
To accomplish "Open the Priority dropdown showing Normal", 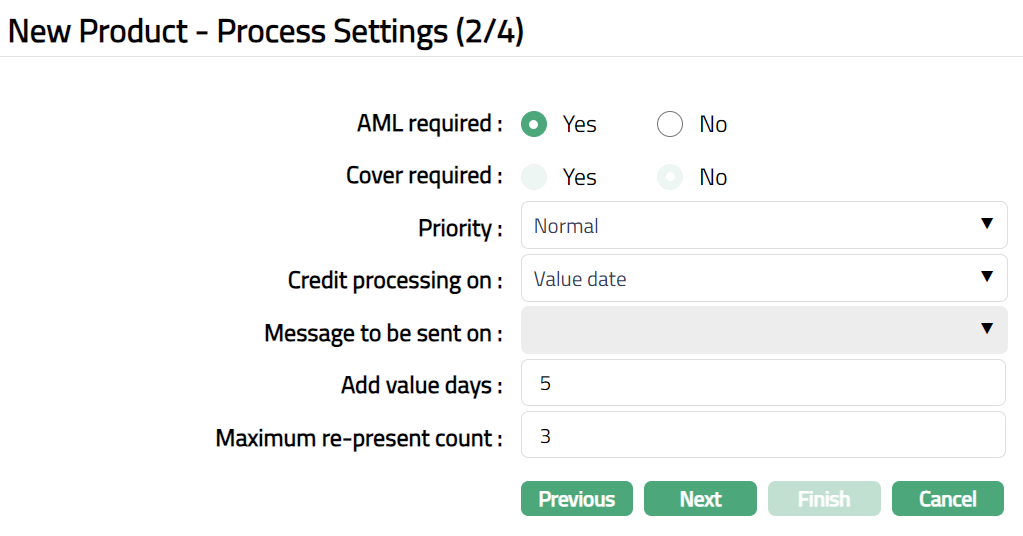I will tap(763, 226).
